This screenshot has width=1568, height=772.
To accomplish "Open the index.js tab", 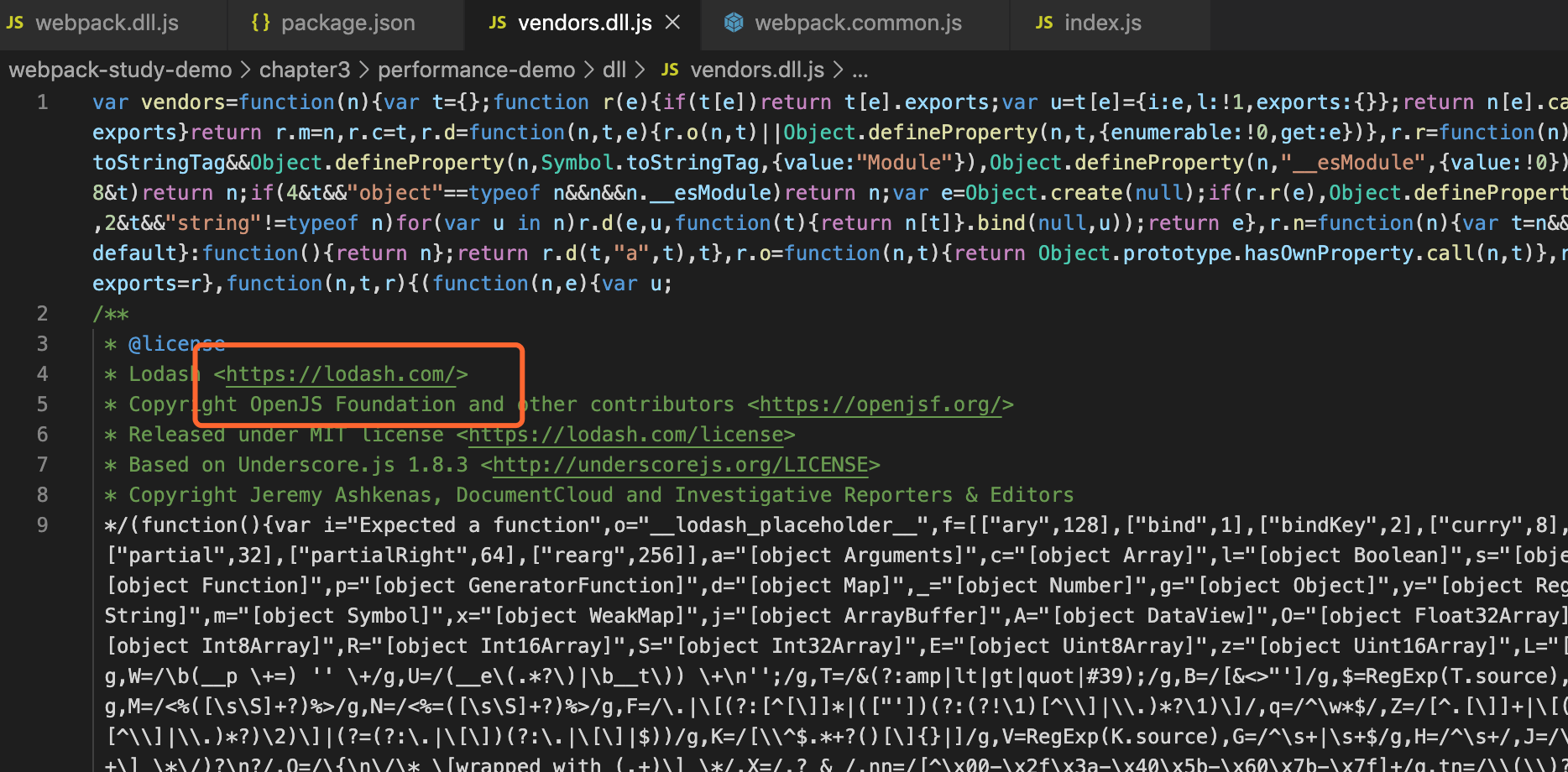I will pos(1102,23).
